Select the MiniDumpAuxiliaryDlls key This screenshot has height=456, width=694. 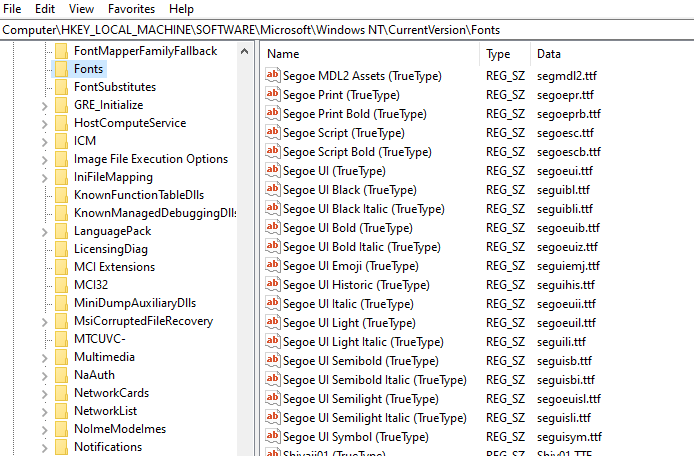[135, 303]
